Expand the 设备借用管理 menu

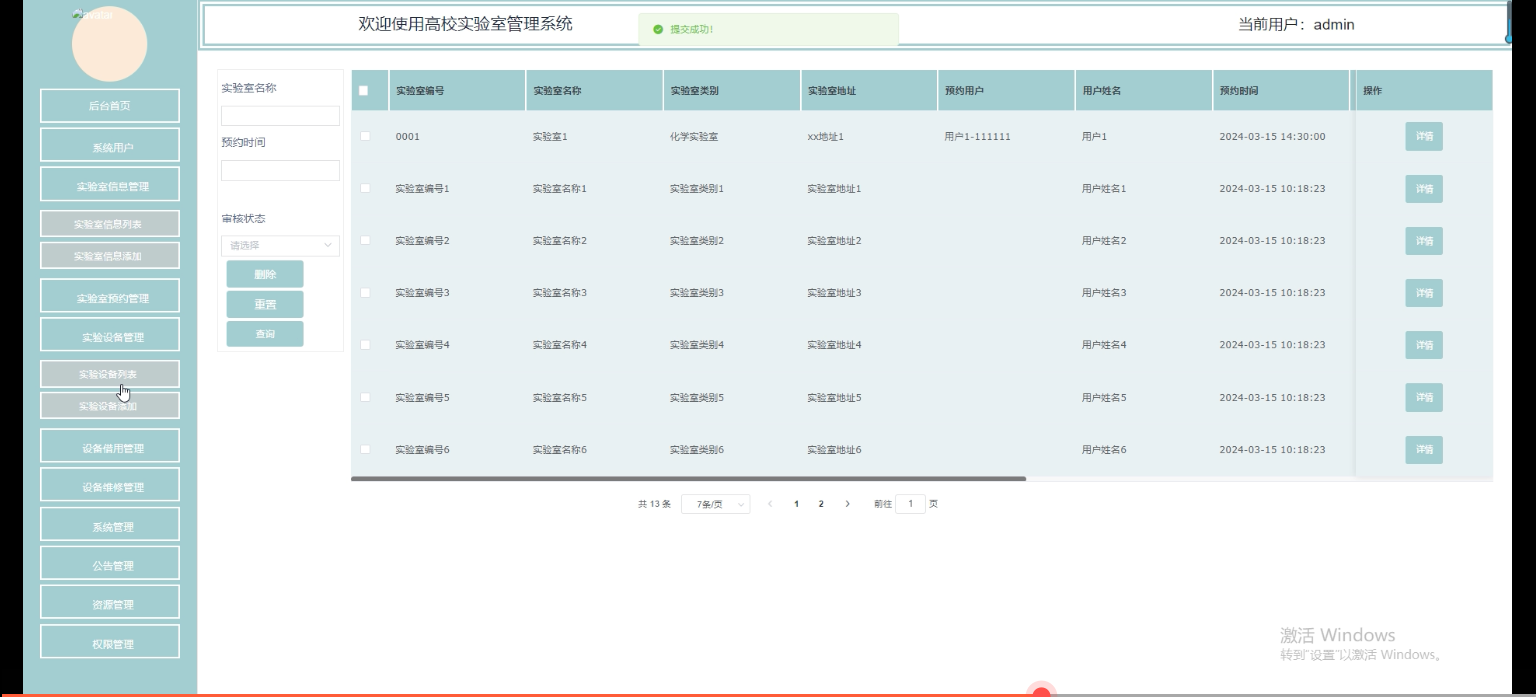click(110, 446)
